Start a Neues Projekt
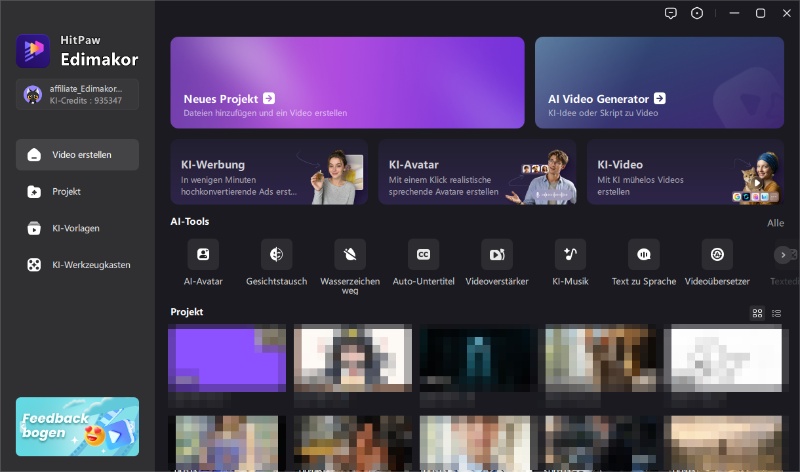This screenshot has width=800, height=472. (x=347, y=83)
